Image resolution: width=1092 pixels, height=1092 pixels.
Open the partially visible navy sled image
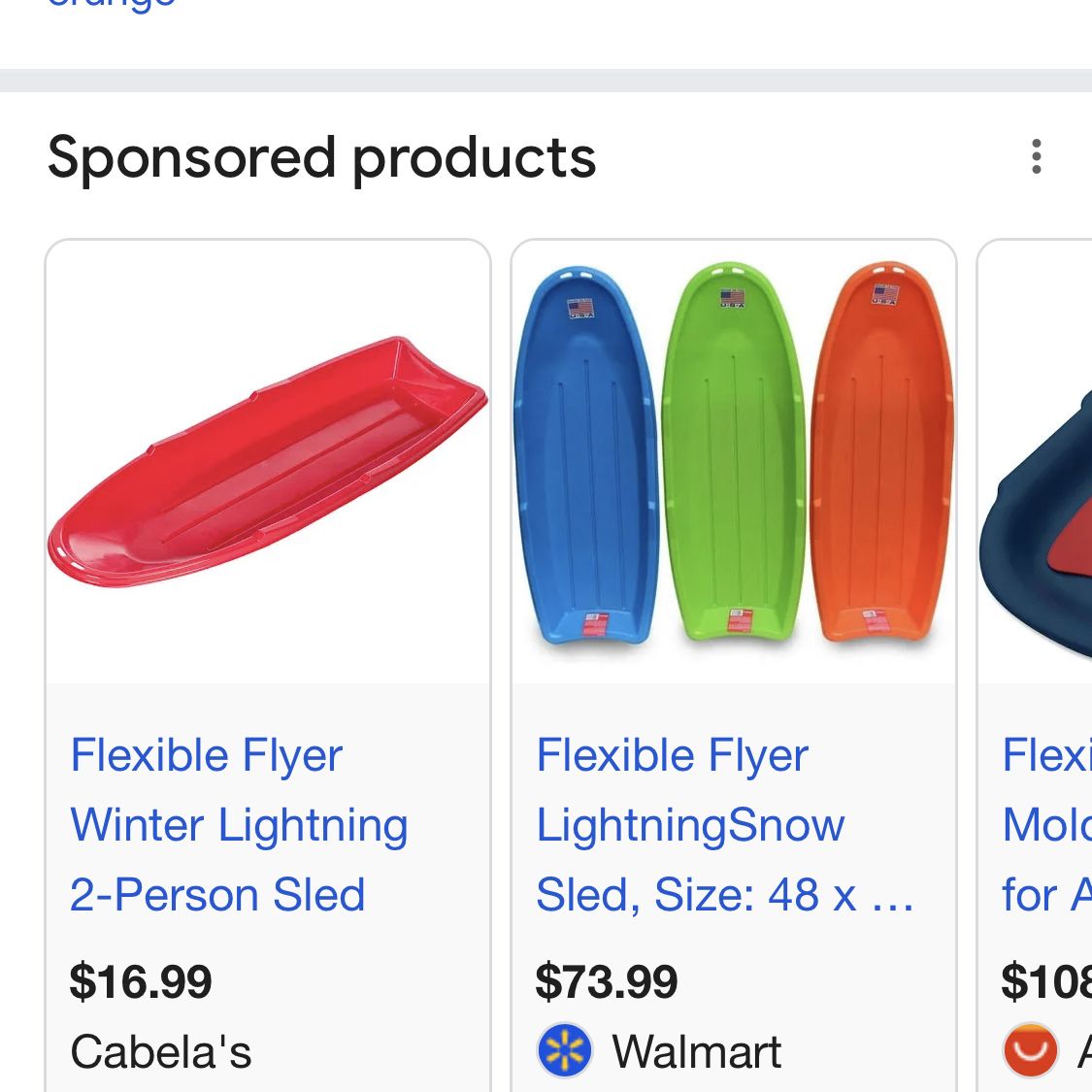(x=1039, y=524)
